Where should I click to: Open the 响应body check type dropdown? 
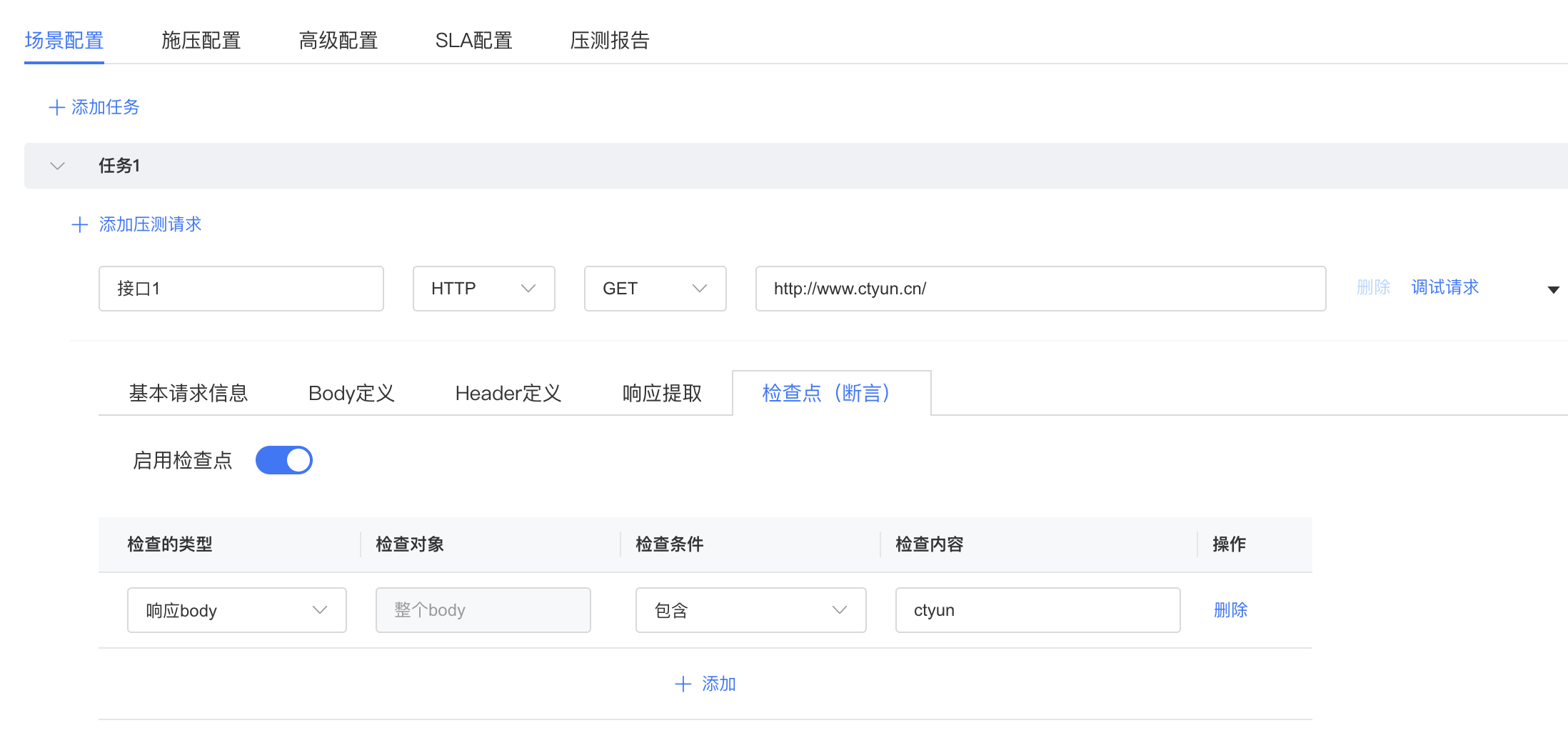(x=236, y=610)
